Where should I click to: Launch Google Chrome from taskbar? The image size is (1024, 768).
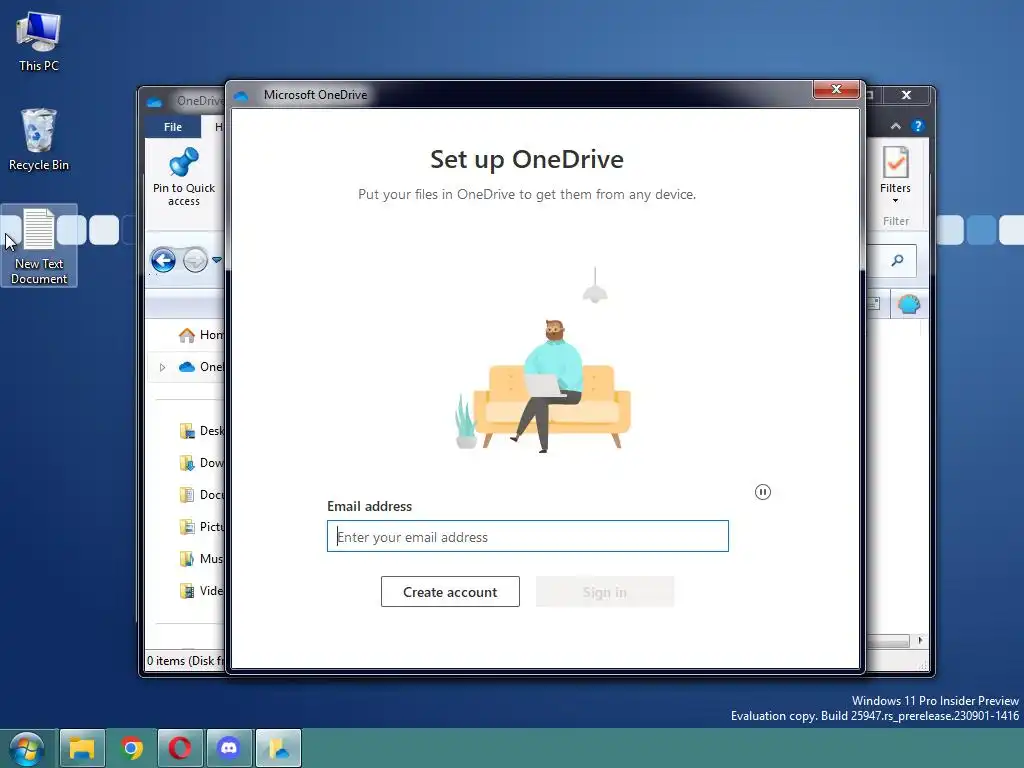coord(131,748)
